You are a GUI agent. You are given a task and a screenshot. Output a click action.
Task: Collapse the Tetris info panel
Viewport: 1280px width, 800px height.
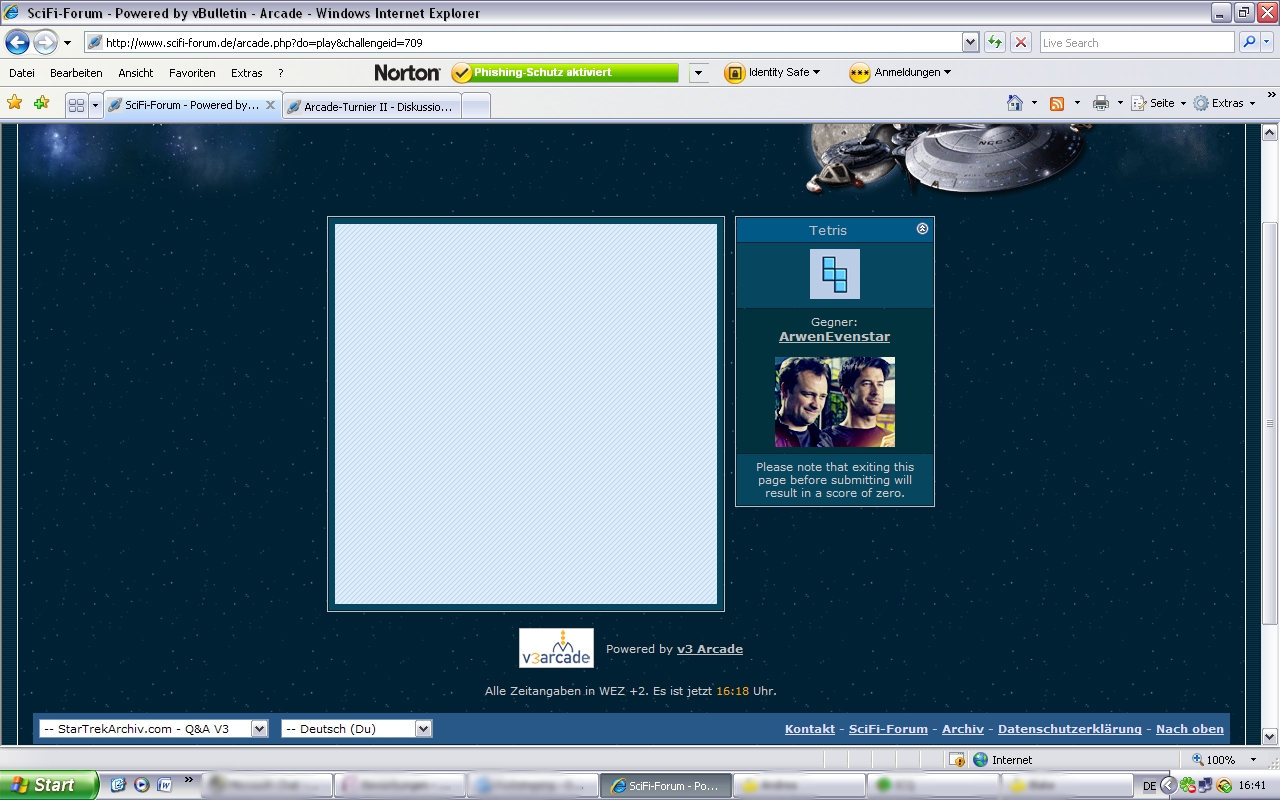922,229
